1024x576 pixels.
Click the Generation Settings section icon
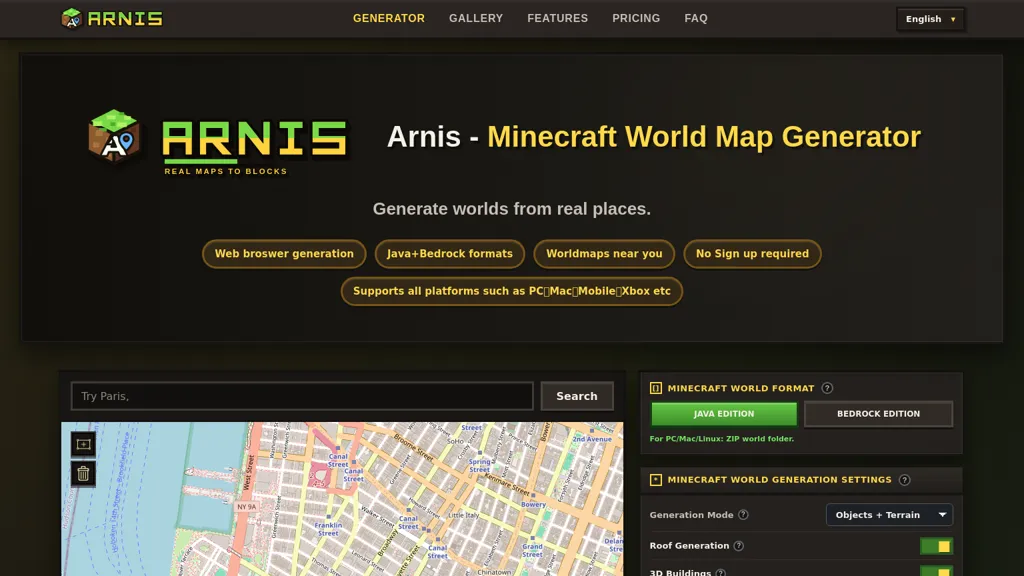click(656, 480)
